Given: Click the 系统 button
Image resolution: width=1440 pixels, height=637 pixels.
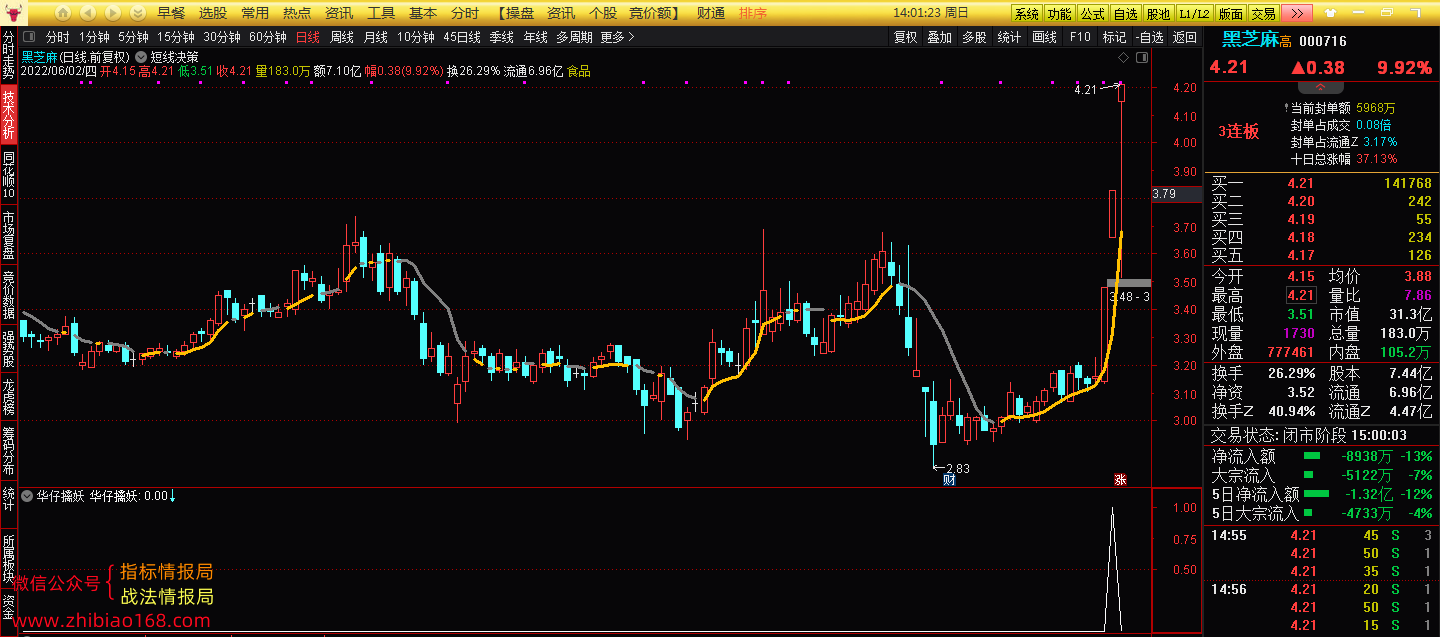Looking at the screenshot, I should [x=1027, y=14].
